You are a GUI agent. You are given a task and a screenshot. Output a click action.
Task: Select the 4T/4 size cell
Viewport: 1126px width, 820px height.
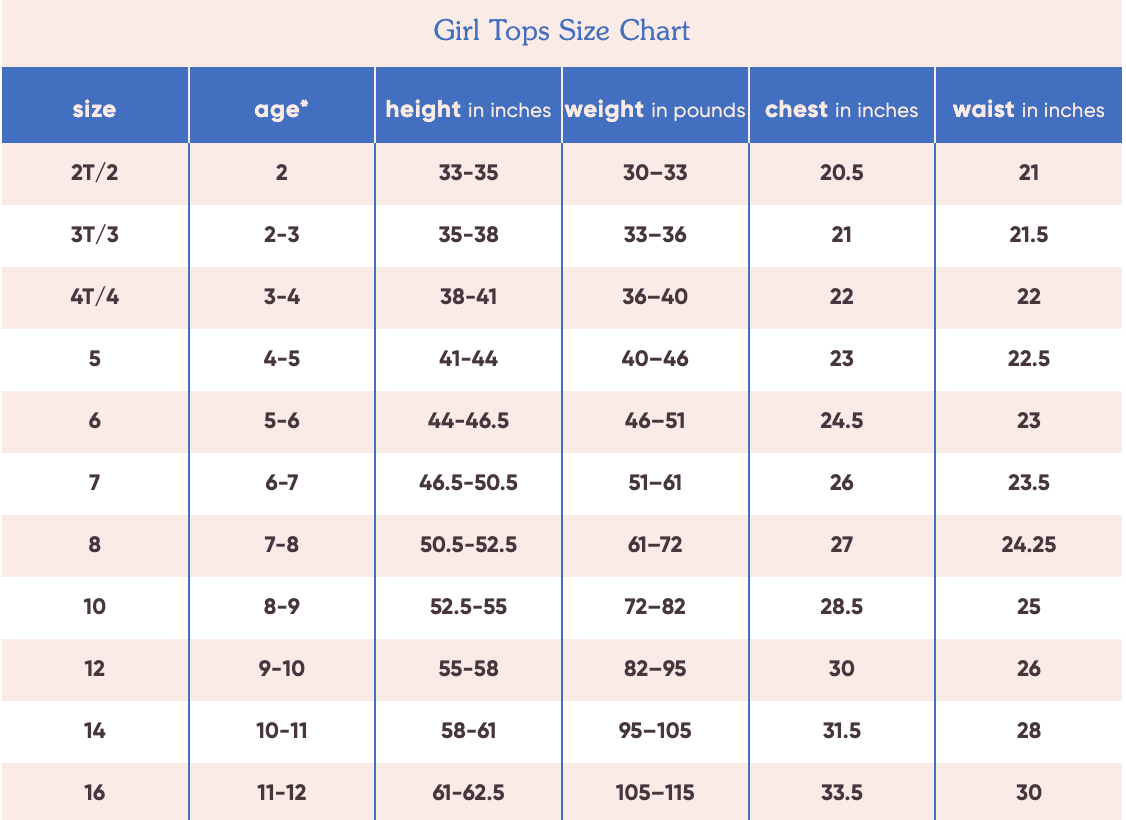click(x=94, y=297)
